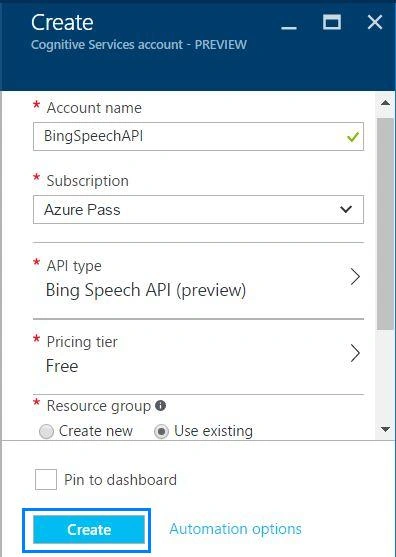Expand the API type chevron
The width and height of the screenshot is (396, 557).
click(x=355, y=277)
